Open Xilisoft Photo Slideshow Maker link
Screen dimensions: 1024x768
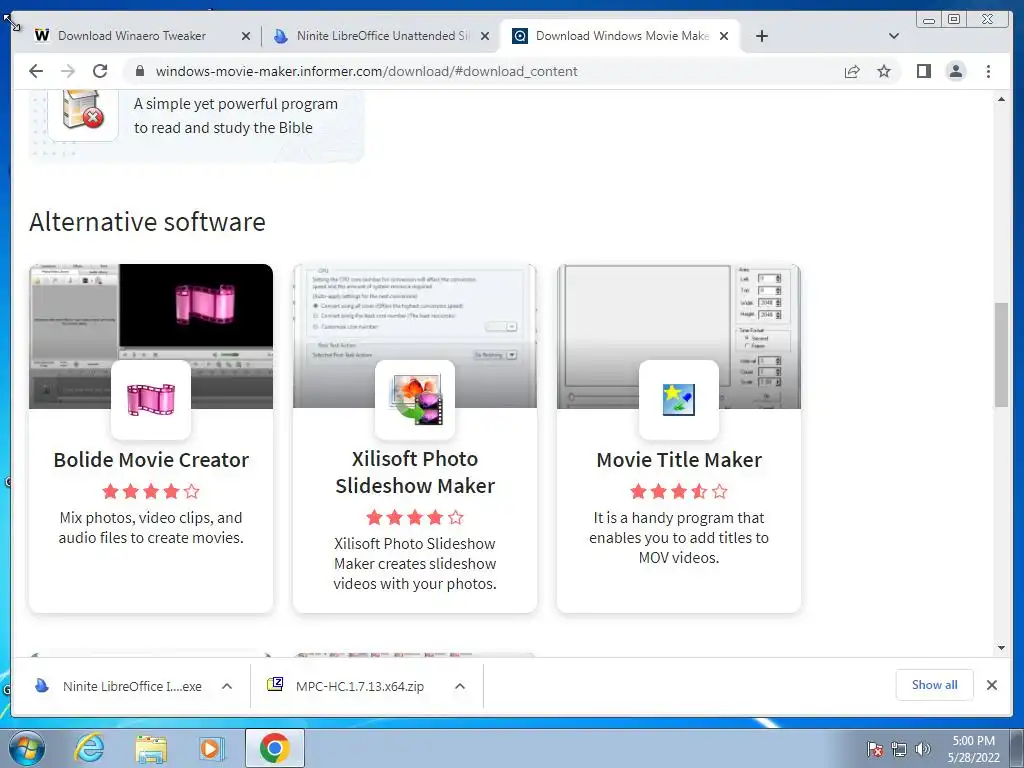tap(415, 472)
